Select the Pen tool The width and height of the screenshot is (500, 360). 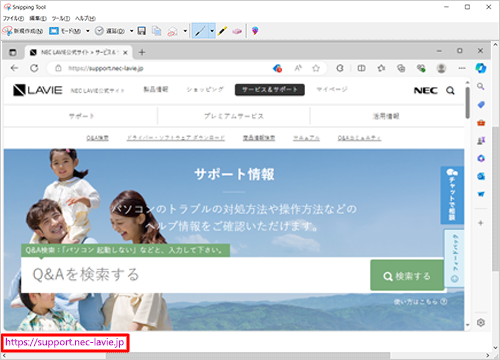(x=200, y=31)
